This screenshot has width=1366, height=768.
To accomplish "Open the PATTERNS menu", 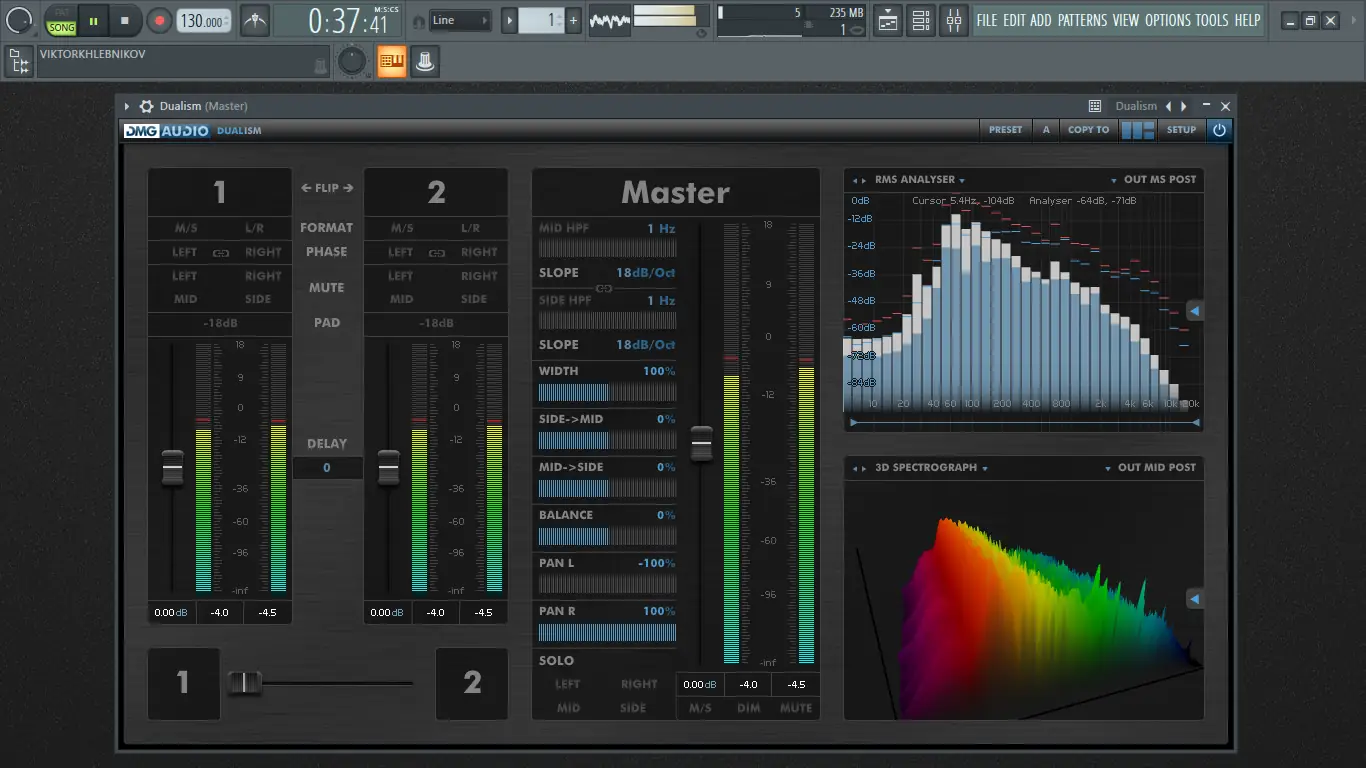I will click(1082, 20).
